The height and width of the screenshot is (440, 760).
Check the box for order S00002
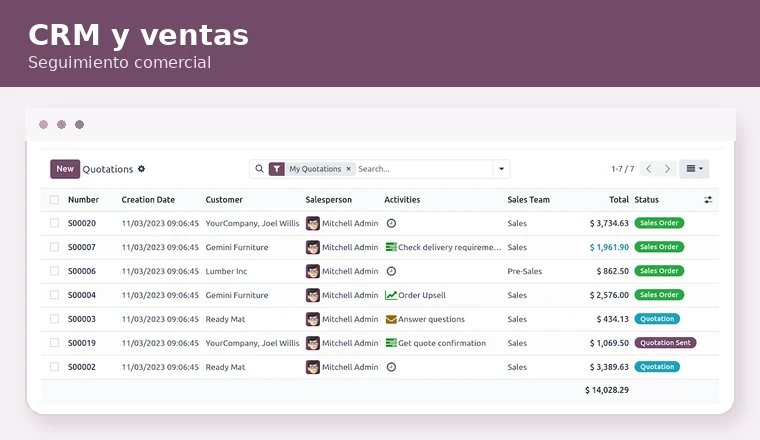point(54,367)
